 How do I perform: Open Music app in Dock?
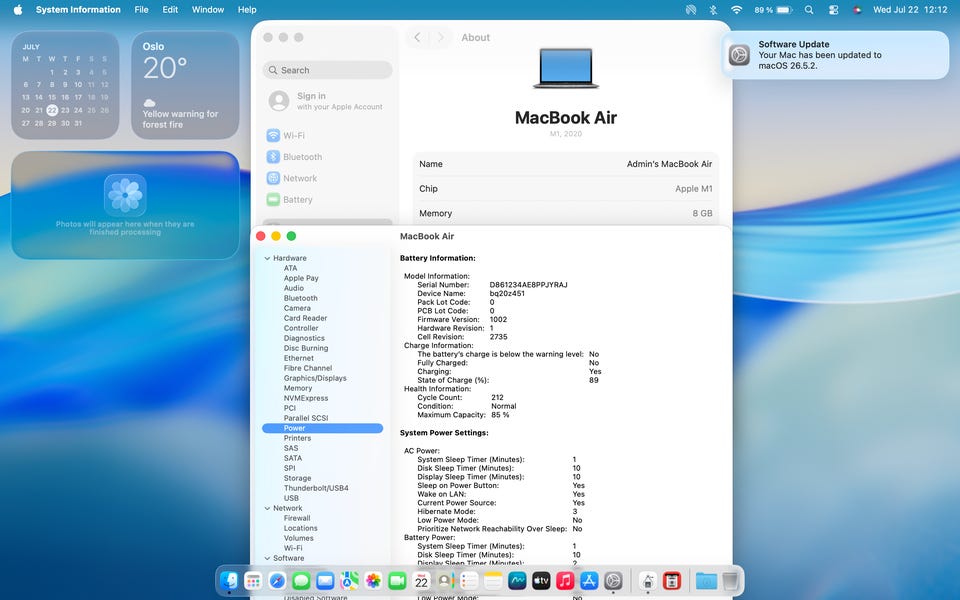pos(565,580)
